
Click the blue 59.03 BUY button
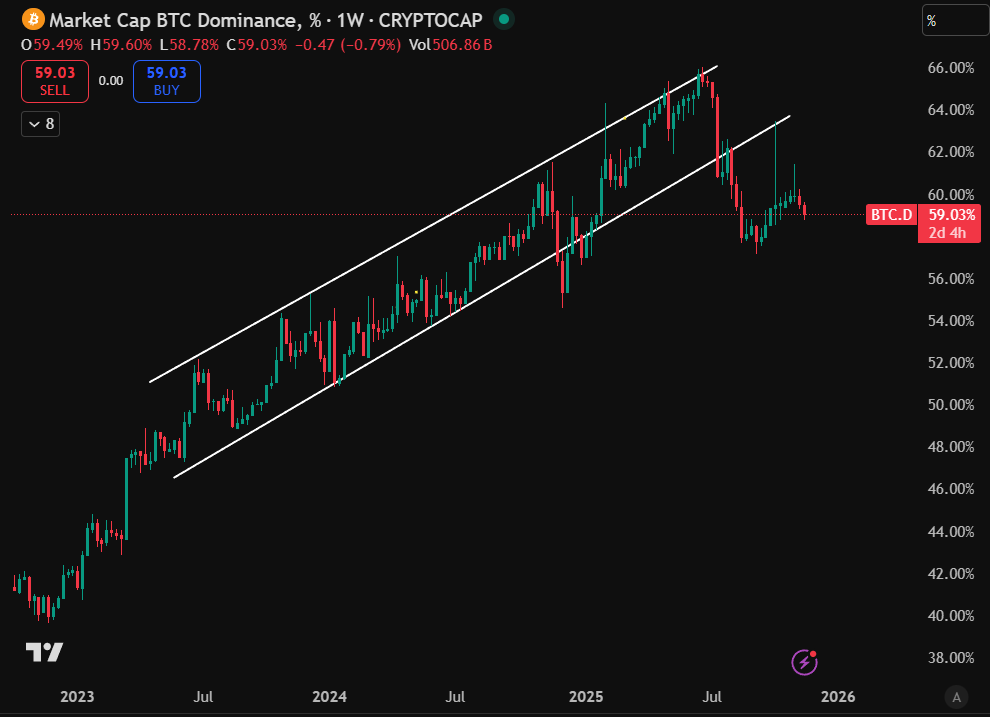(x=167, y=81)
